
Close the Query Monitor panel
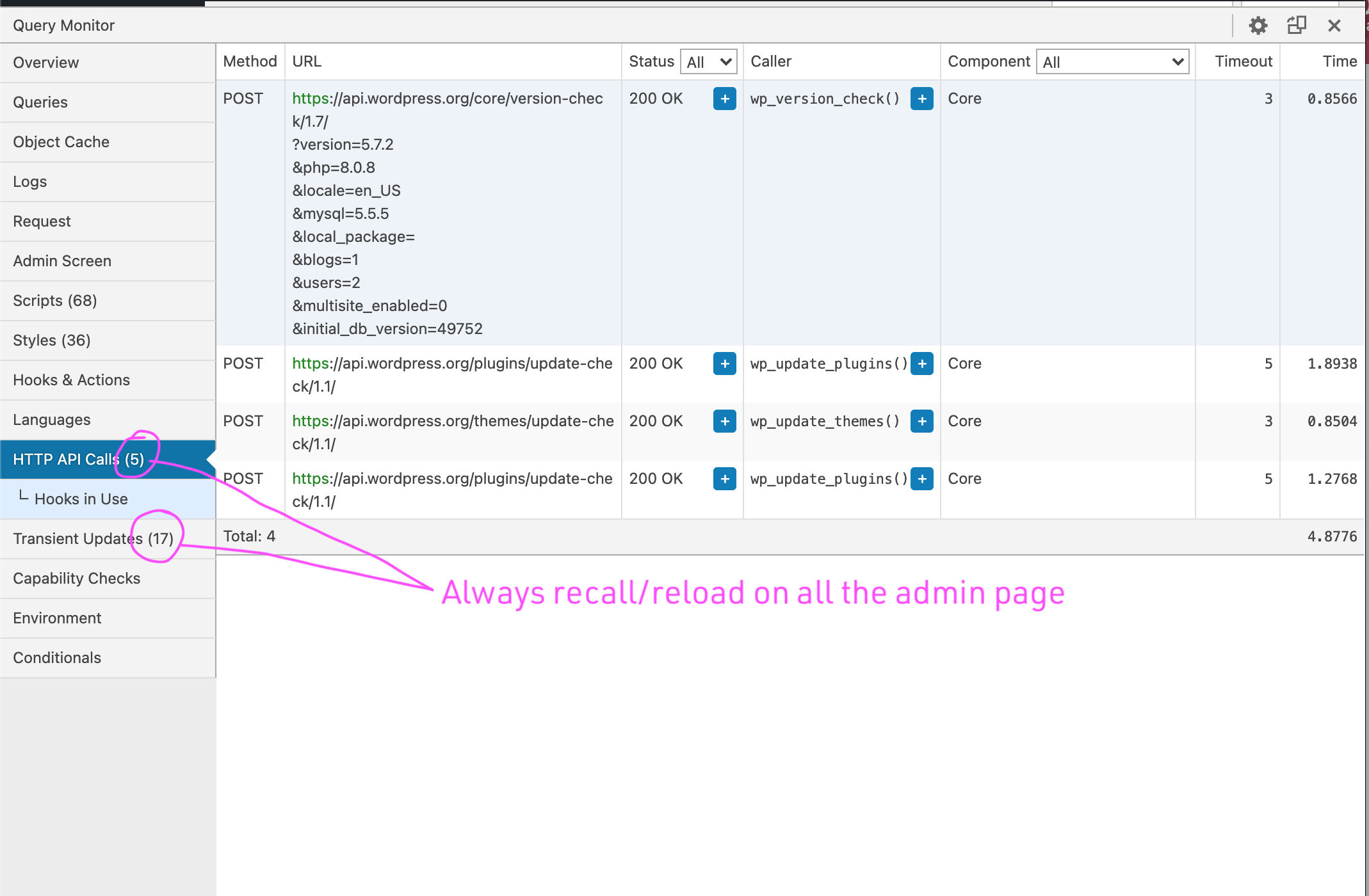(1334, 26)
